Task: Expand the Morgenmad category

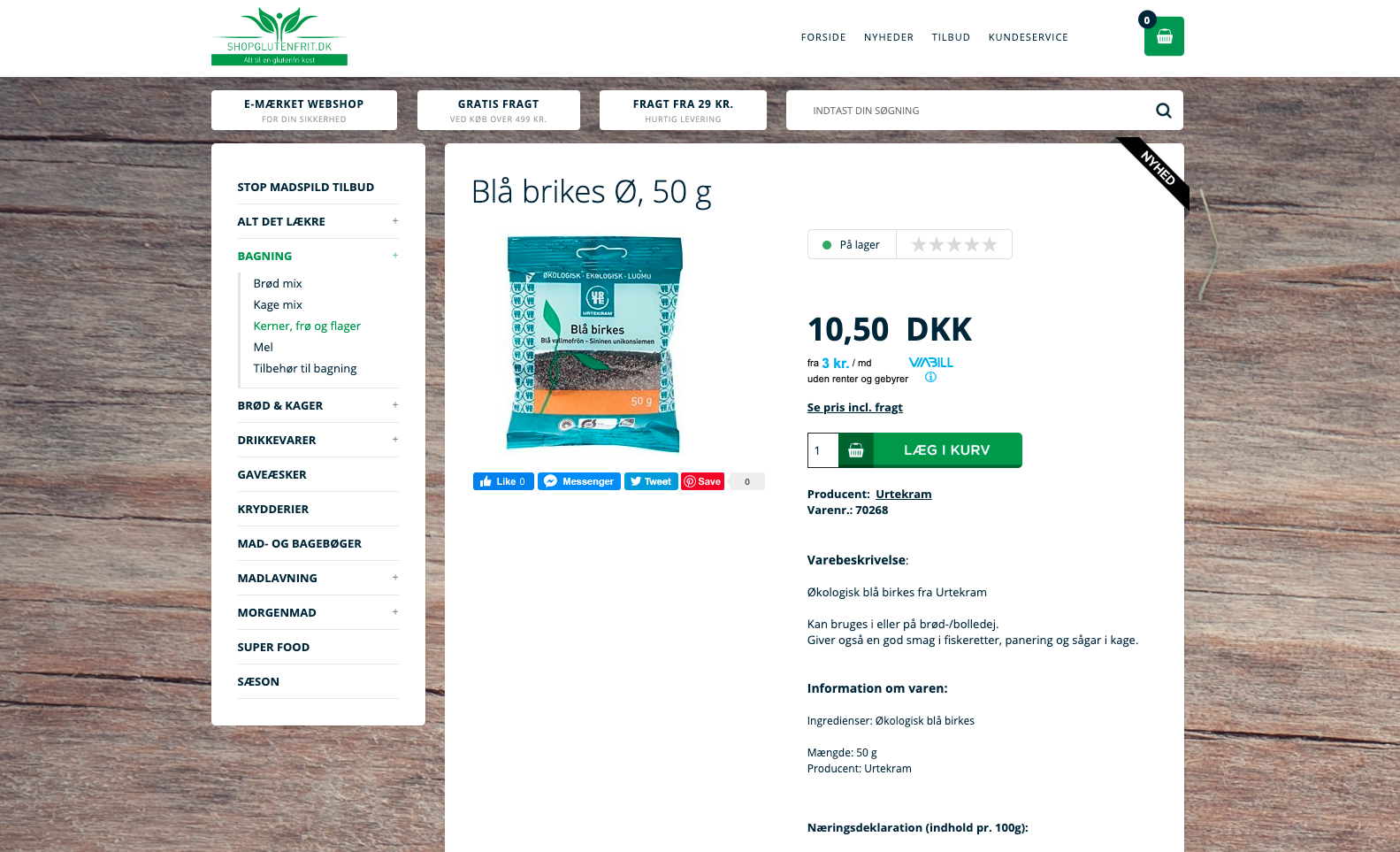Action: point(395,612)
